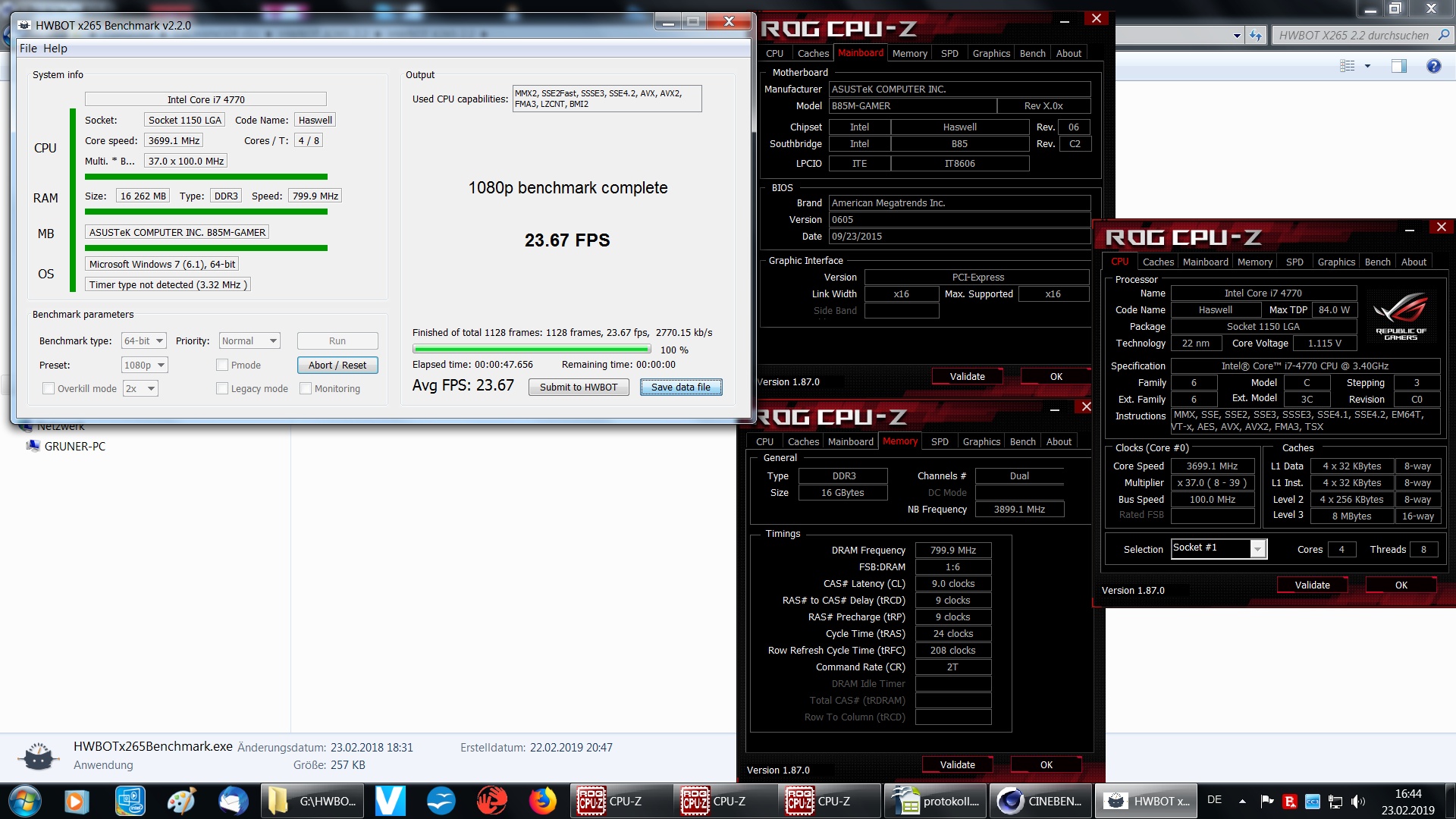Switch to Bench tab in CPU CPU-Z window
This screenshot has height=819, width=1456.
coord(1377,262)
